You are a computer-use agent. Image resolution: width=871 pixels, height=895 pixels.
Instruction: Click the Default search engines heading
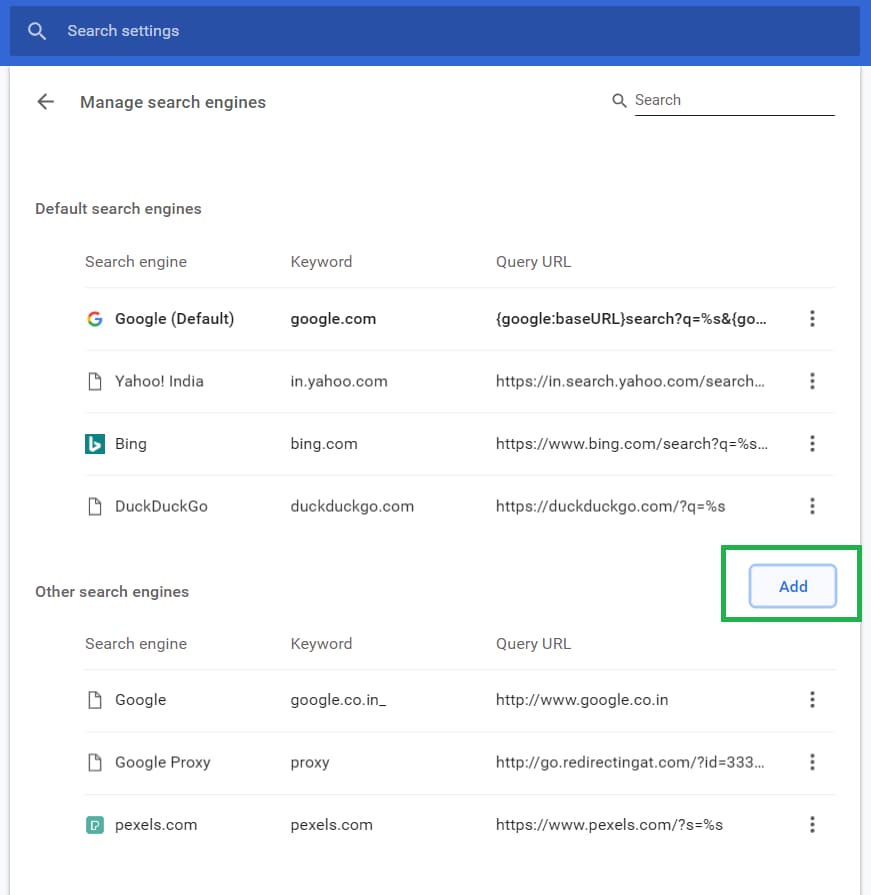118,209
